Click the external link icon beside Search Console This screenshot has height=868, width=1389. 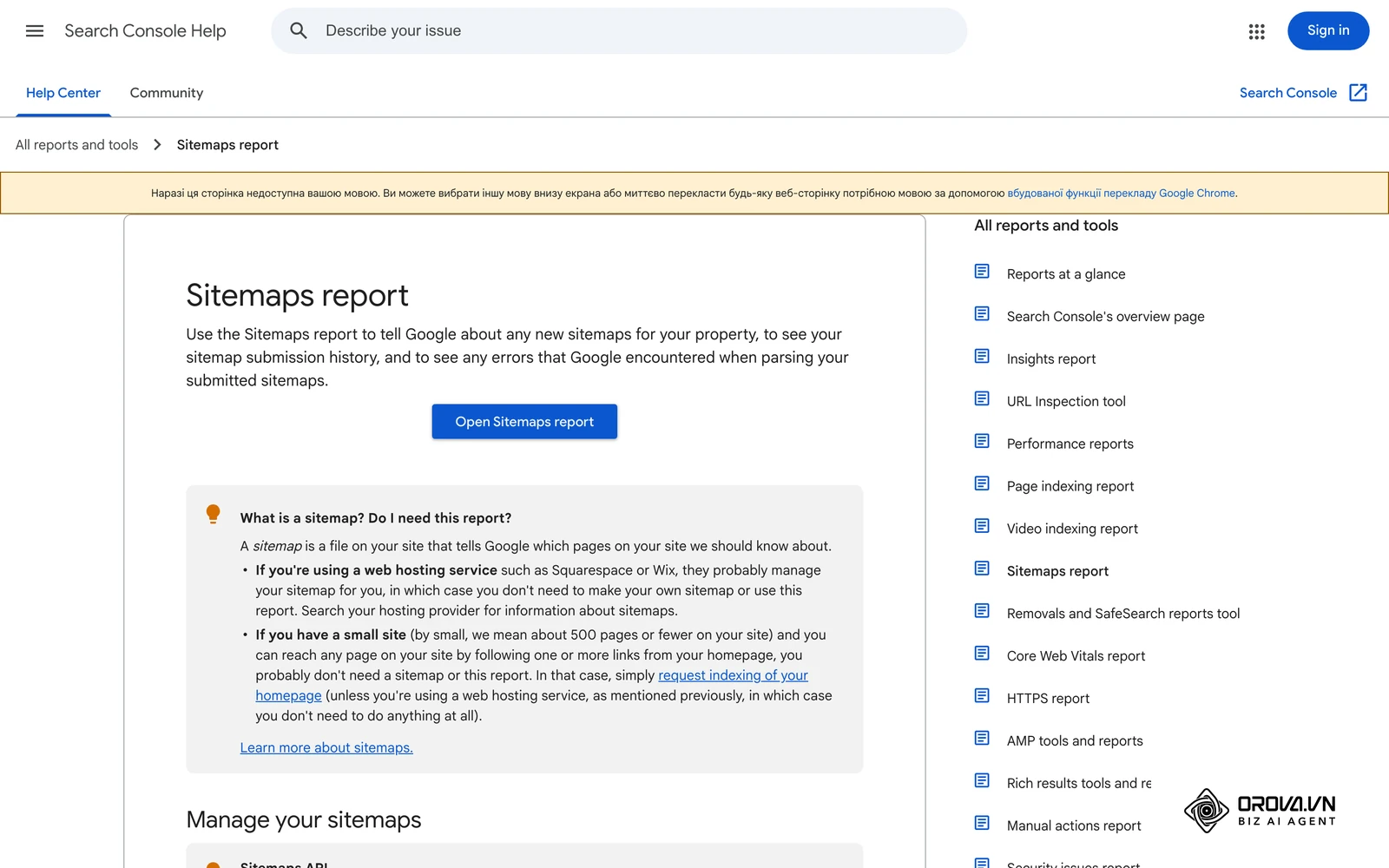pos(1359,93)
